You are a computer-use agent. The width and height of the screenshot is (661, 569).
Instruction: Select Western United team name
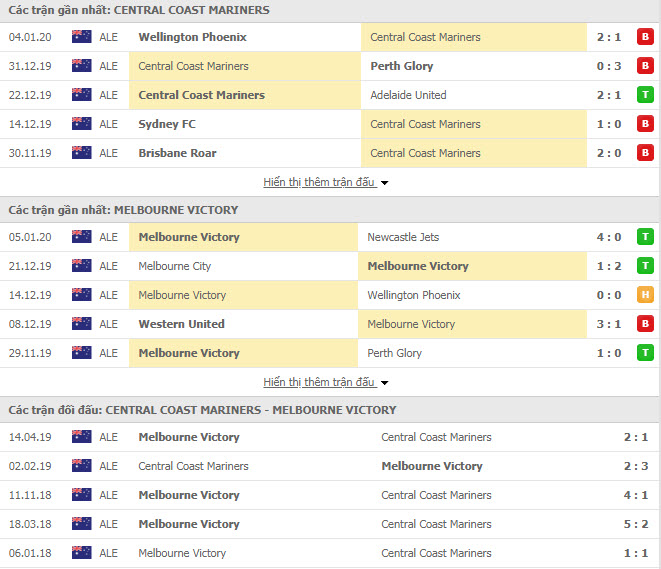click(x=181, y=324)
